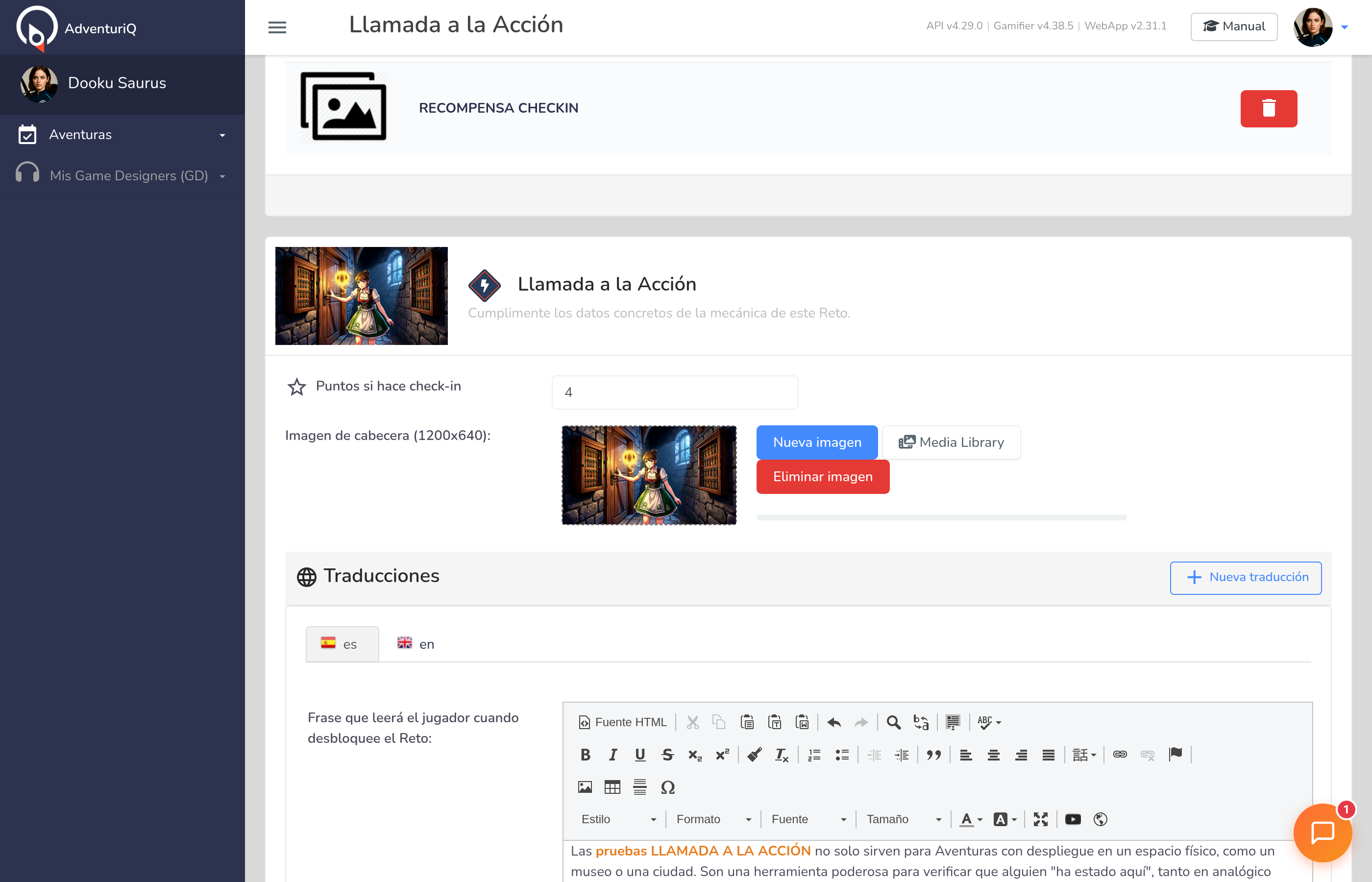
Task: Align text left in the editor
Action: tap(966, 755)
